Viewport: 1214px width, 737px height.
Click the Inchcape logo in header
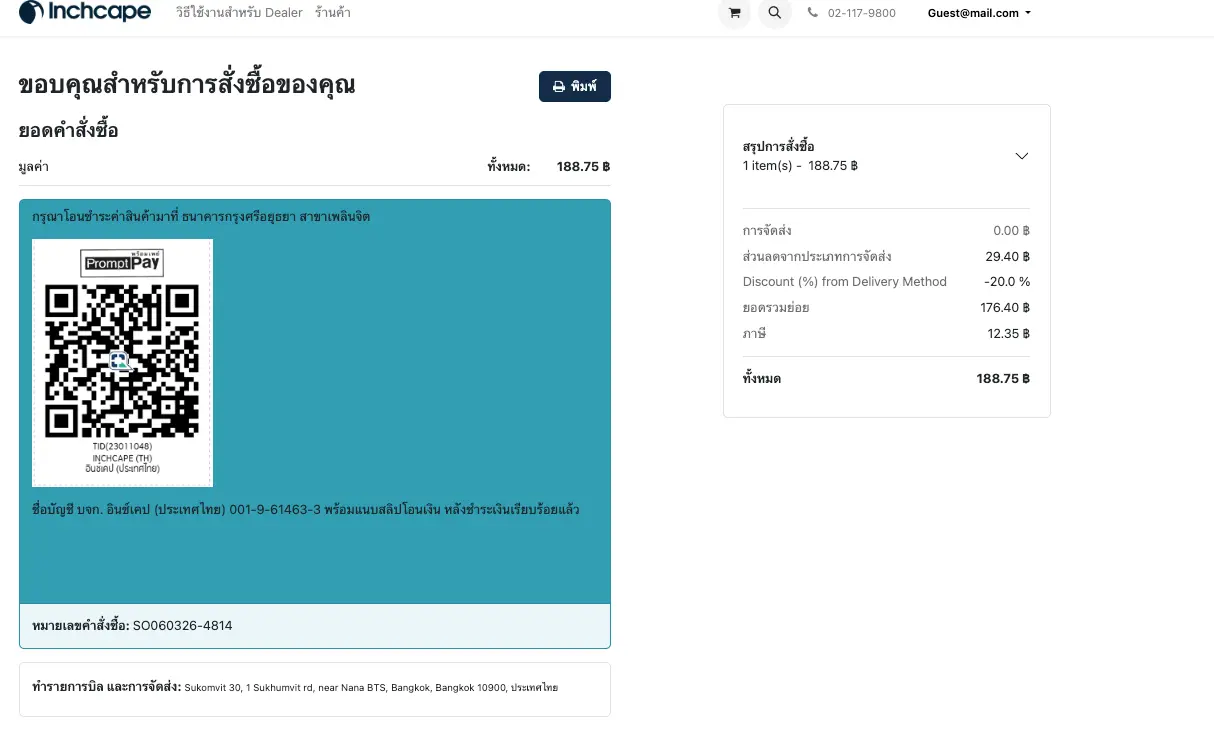click(85, 13)
